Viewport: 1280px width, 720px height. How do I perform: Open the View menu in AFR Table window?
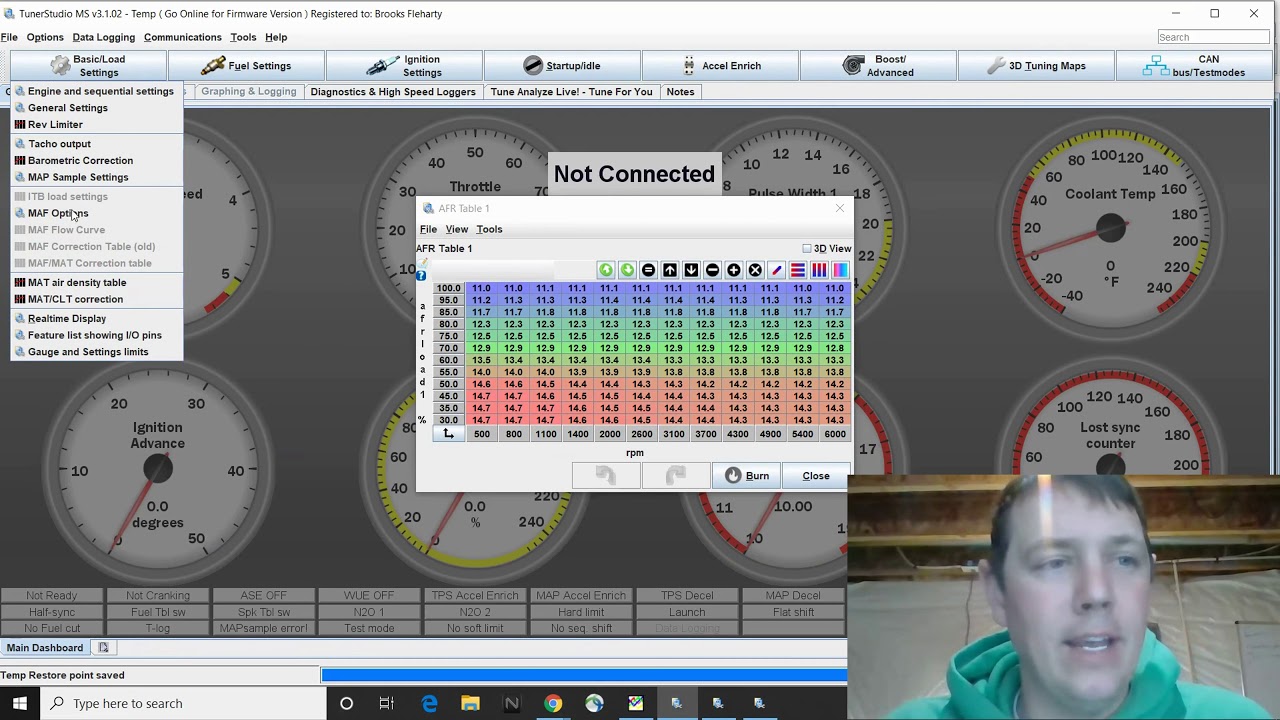[x=456, y=229]
